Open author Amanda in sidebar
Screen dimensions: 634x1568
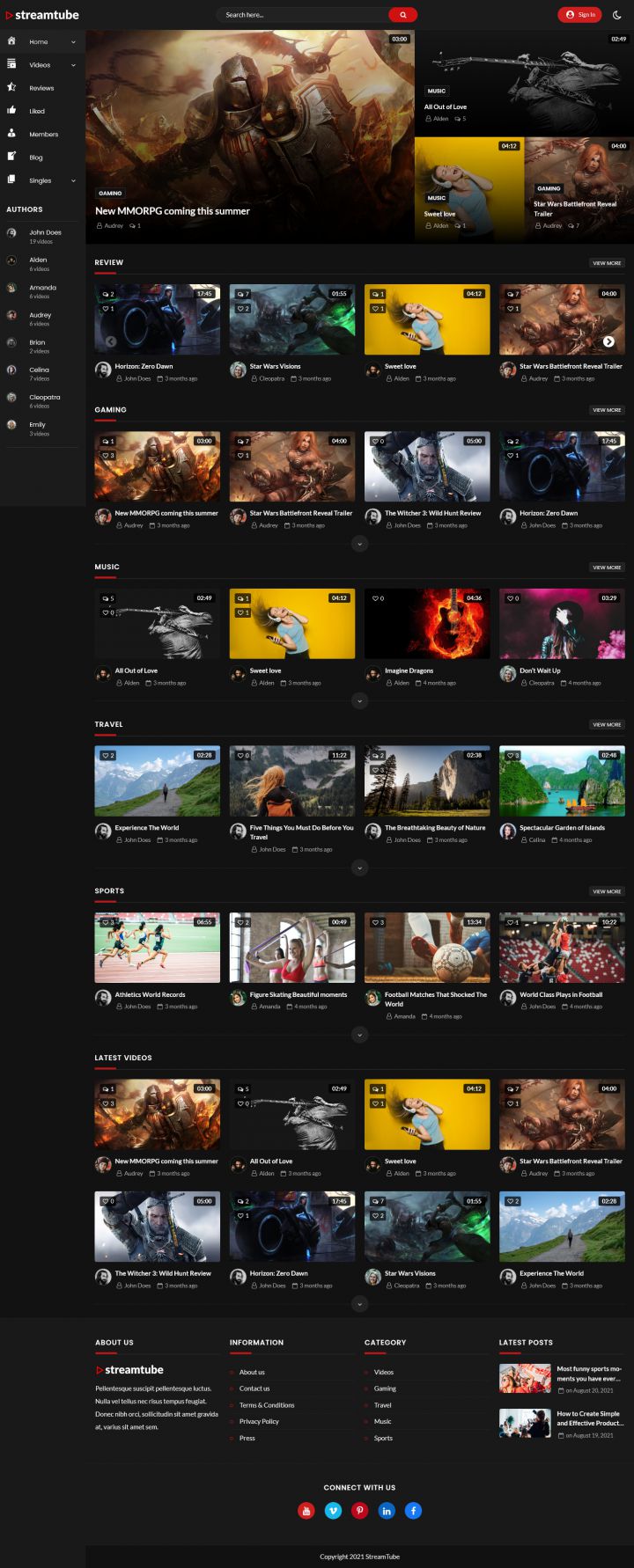pos(42,288)
